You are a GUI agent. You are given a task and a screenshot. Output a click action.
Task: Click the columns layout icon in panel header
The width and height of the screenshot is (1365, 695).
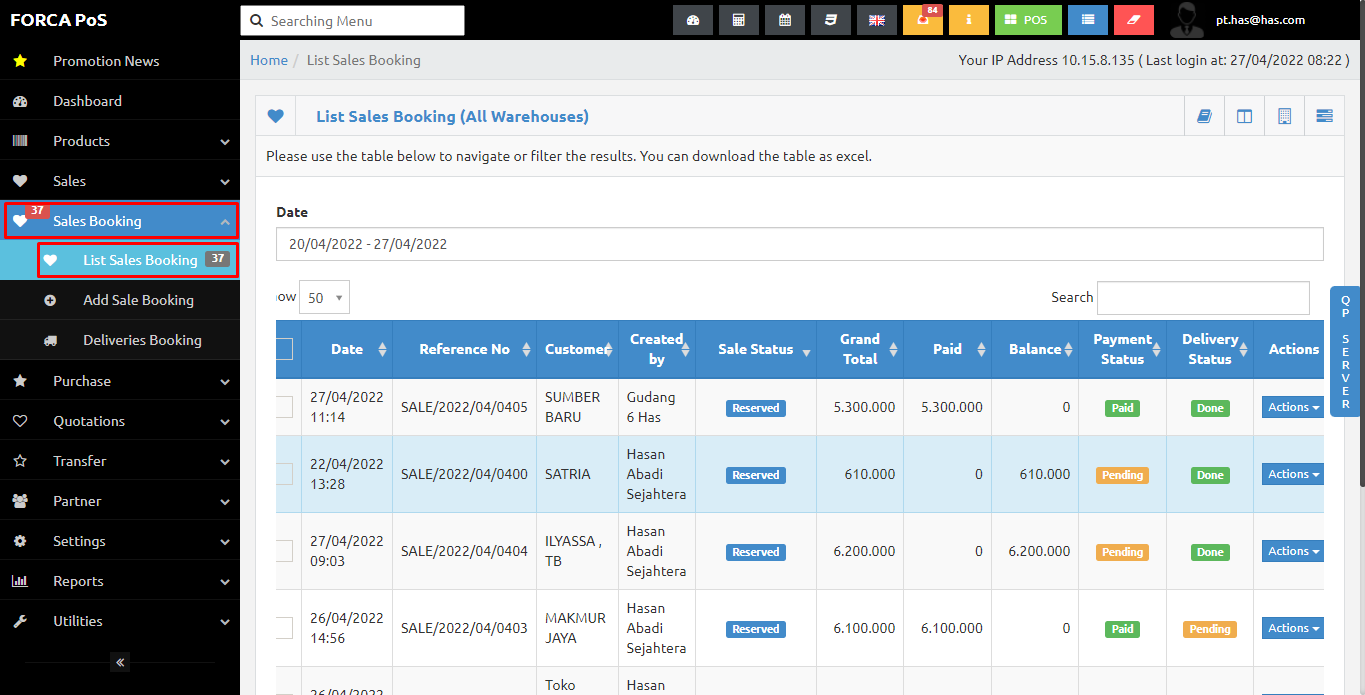click(x=1244, y=116)
